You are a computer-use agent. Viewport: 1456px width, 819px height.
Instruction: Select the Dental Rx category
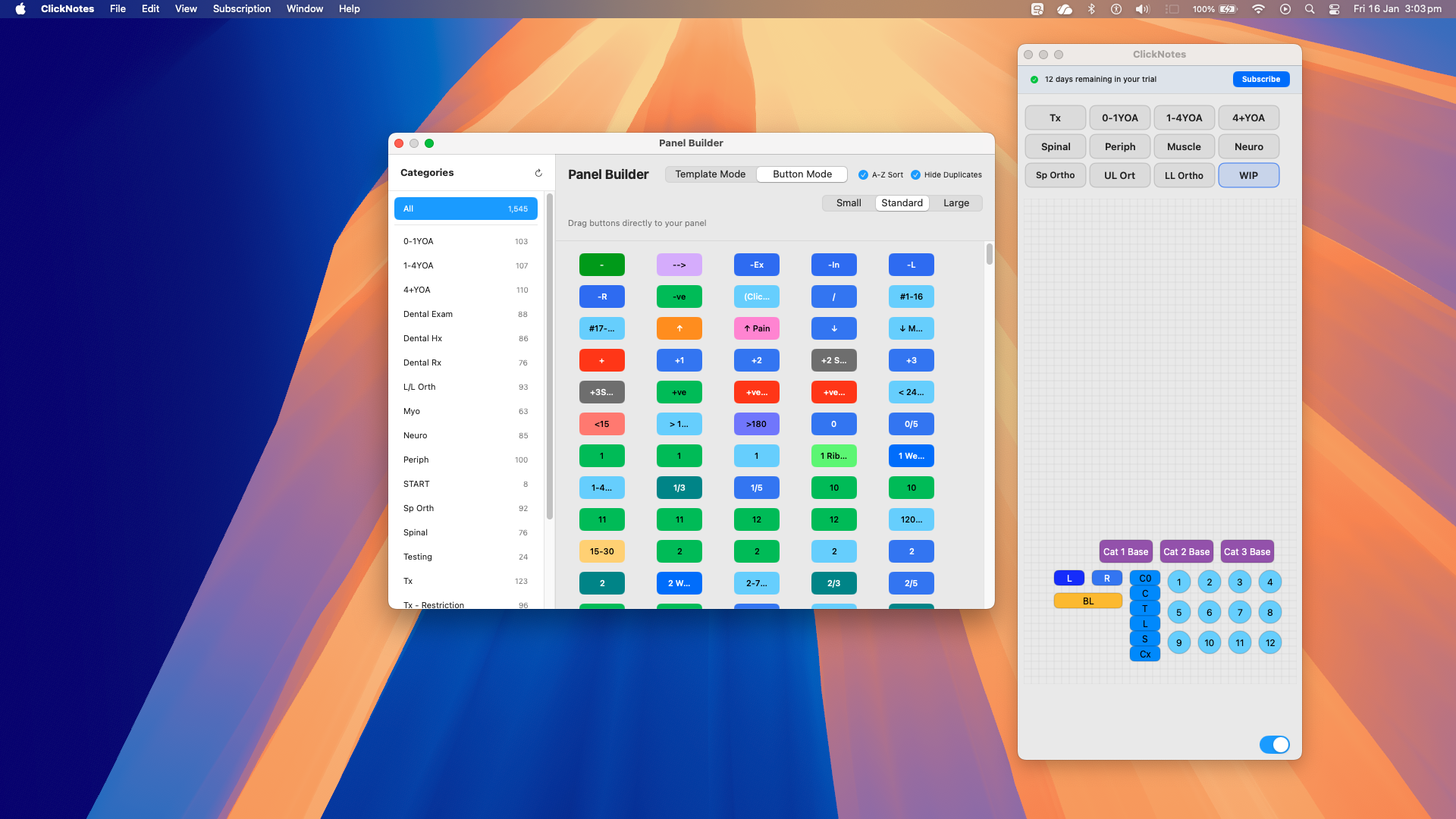tap(466, 362)
